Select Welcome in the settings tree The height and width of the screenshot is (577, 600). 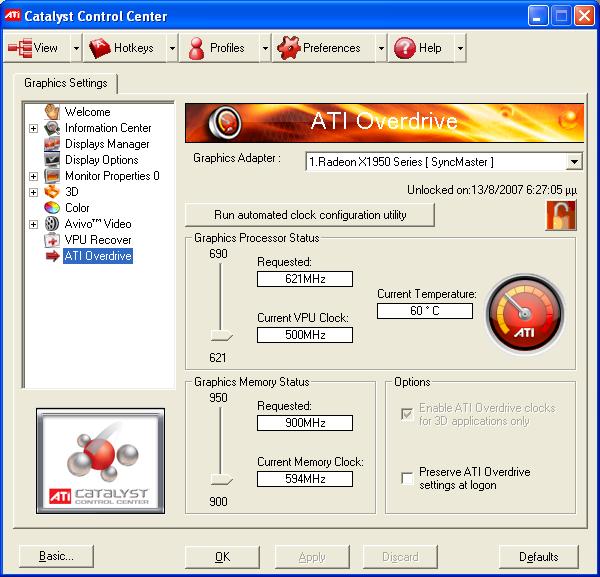point(88,112)
